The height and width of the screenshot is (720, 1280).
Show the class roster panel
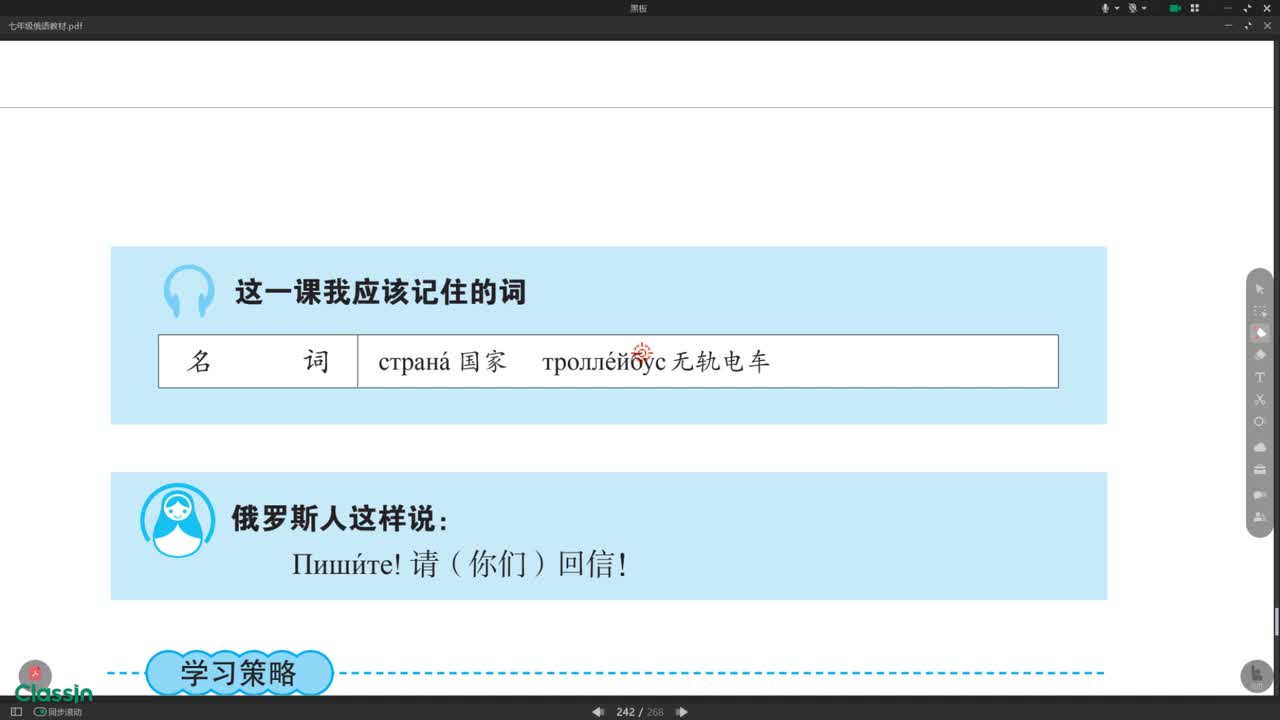point(1260,517)
